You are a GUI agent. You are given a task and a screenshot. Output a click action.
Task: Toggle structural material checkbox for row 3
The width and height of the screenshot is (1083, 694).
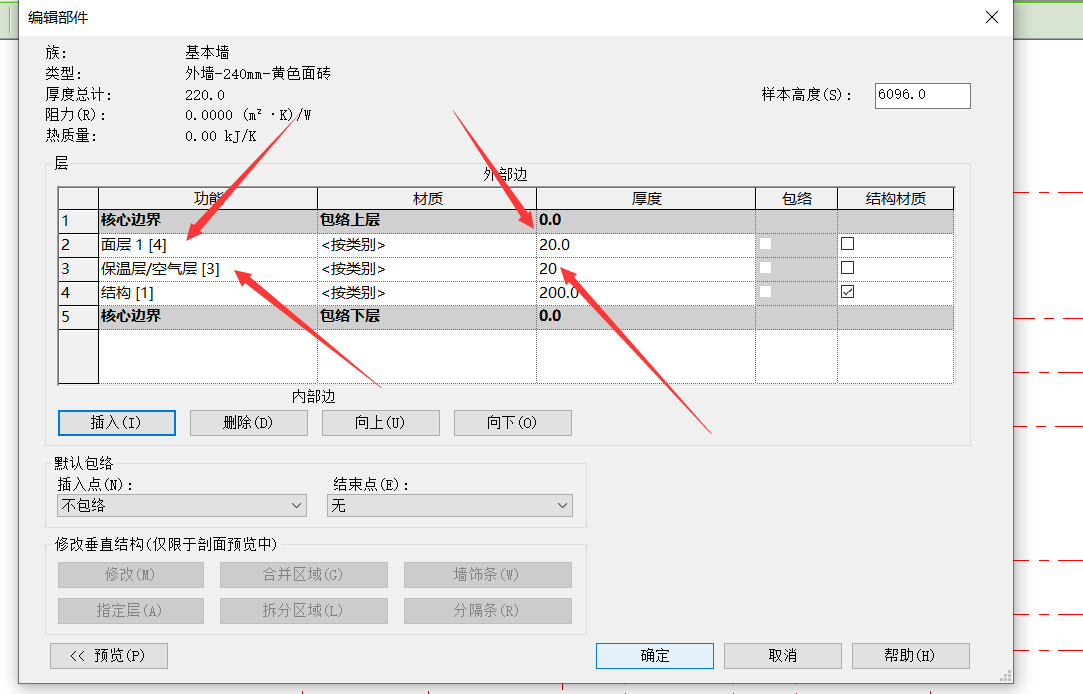(847, 268)
